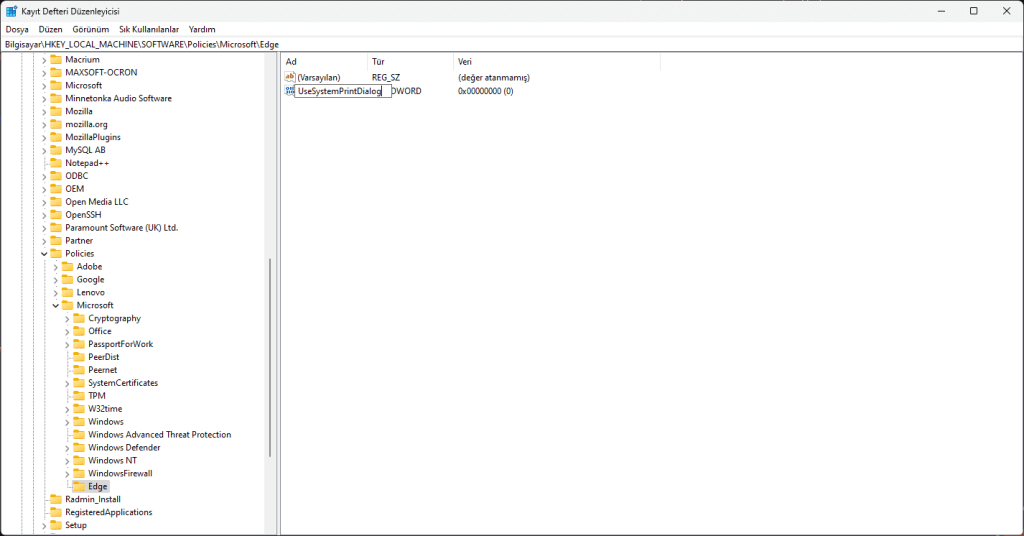Click the Office folder icon
1024x536 pixels.
79,331
